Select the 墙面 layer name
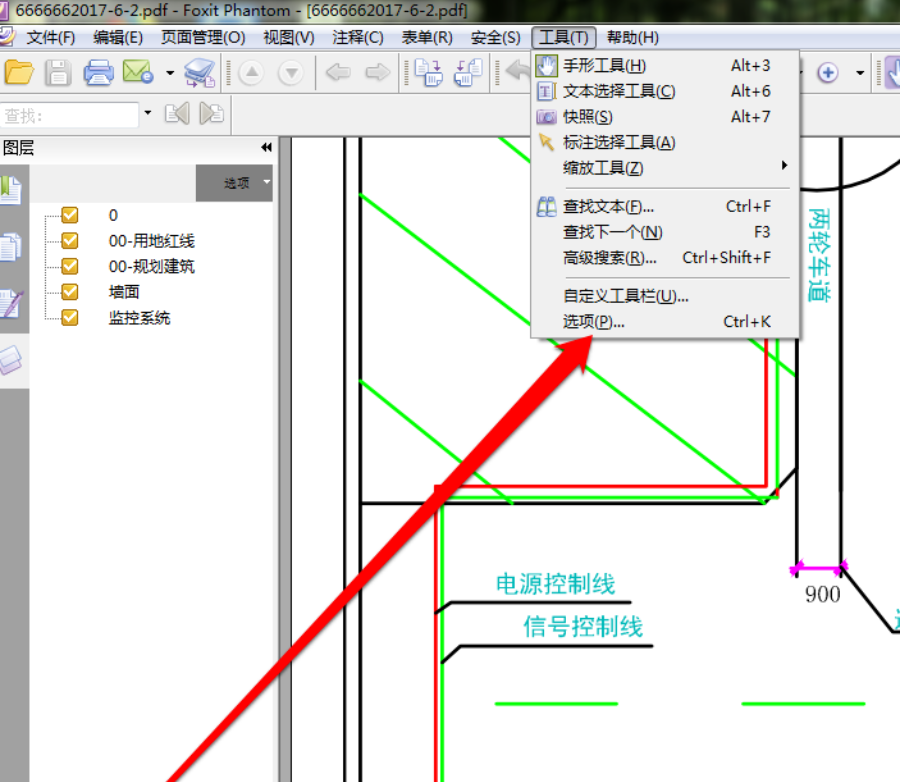 [x=124, y=292]
